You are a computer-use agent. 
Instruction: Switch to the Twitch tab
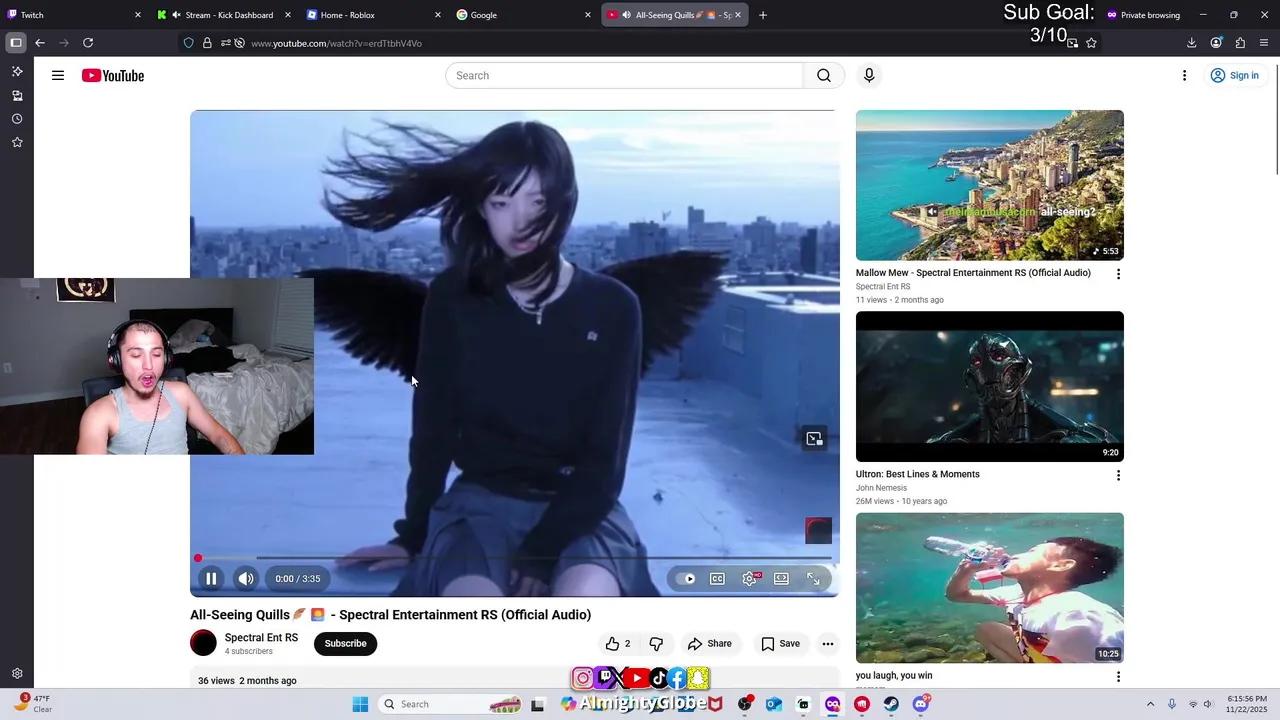tap(75, 15)
